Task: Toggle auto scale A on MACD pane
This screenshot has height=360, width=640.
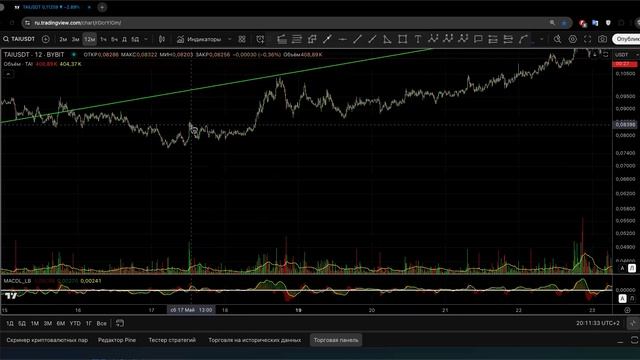Action: (x=622, y=298)
